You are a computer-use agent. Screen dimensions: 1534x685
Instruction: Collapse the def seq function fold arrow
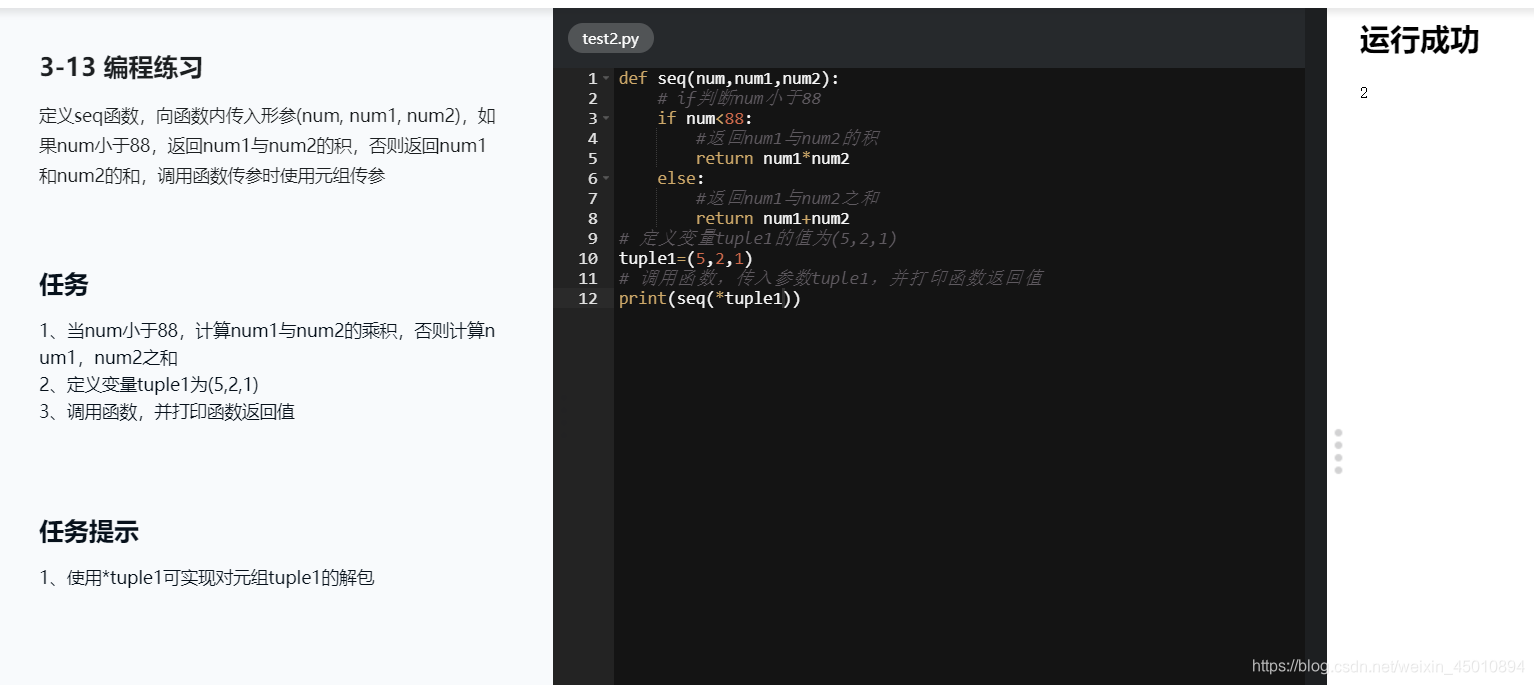tap(606, 78)
